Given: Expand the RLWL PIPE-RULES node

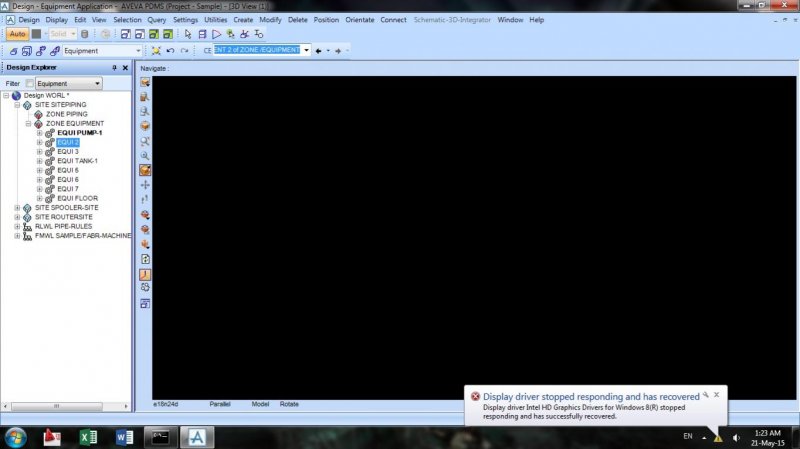Looking at the screenshot, I should click(x=17, y=226).
